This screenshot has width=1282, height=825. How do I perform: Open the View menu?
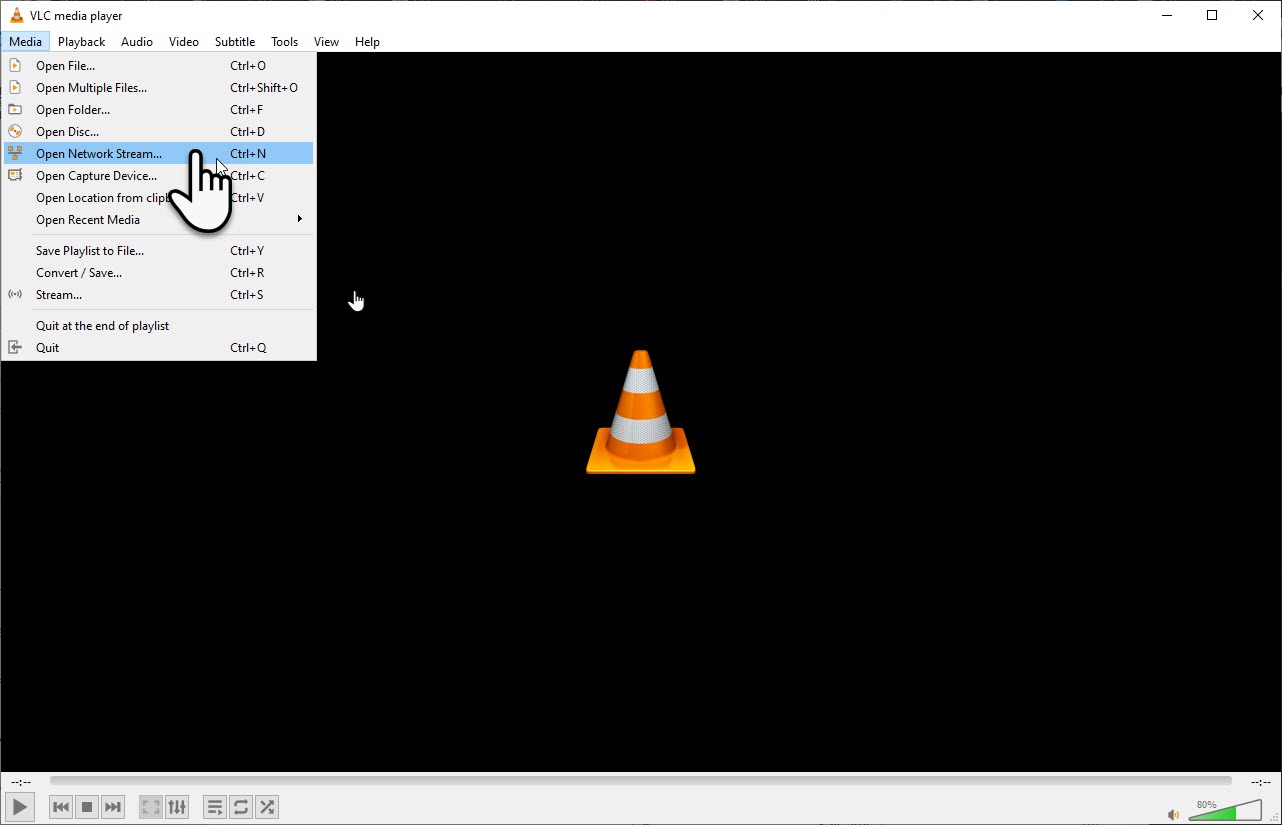tap(326, 42)
